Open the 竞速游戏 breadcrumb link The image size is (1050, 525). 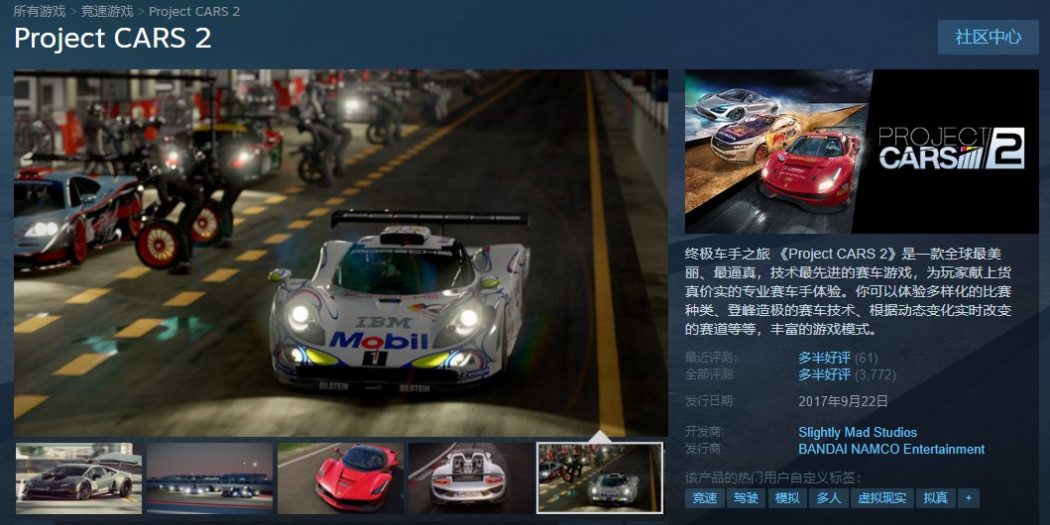pos(107,11)
